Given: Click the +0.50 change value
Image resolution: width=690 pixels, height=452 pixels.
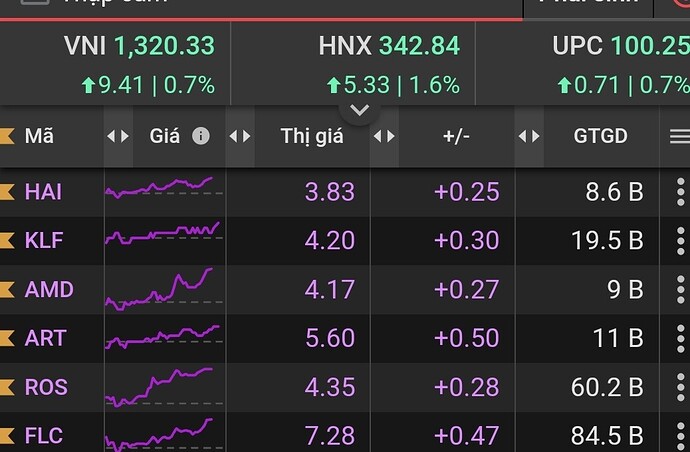Looking at the screenshot, I should (467, 338).
